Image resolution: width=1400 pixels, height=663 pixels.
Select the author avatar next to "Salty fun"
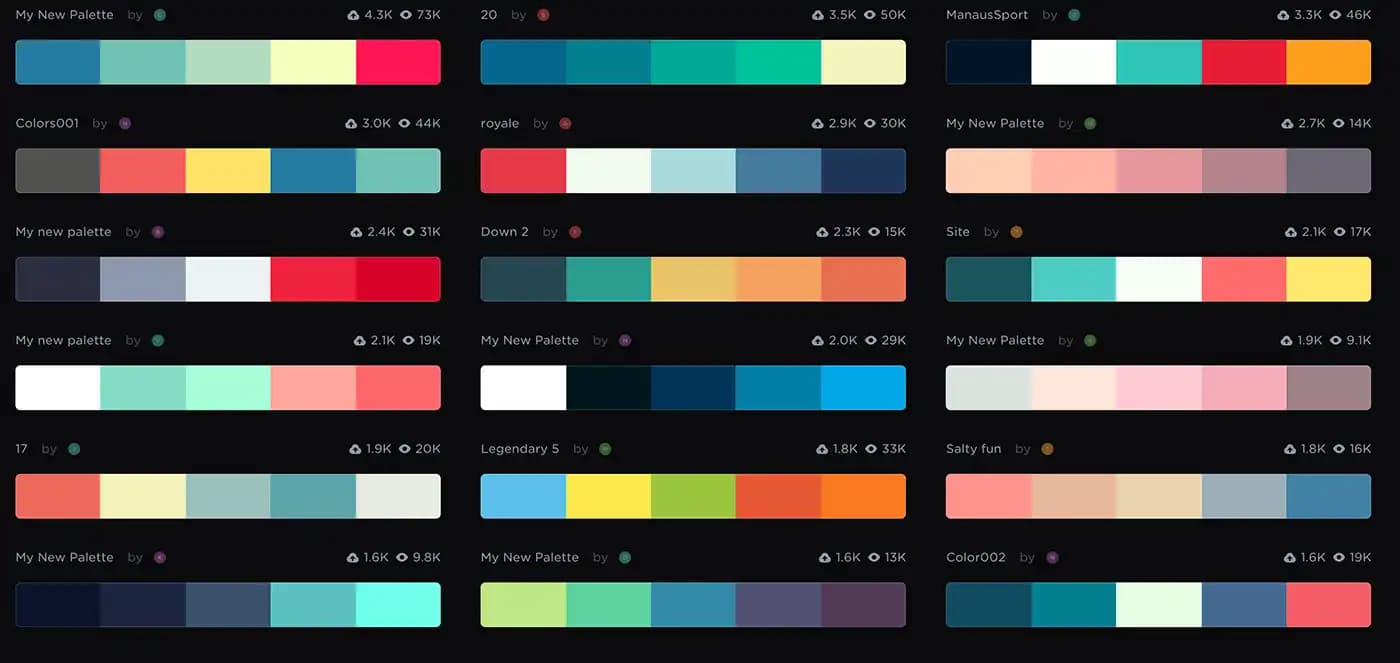[1047, 449]
